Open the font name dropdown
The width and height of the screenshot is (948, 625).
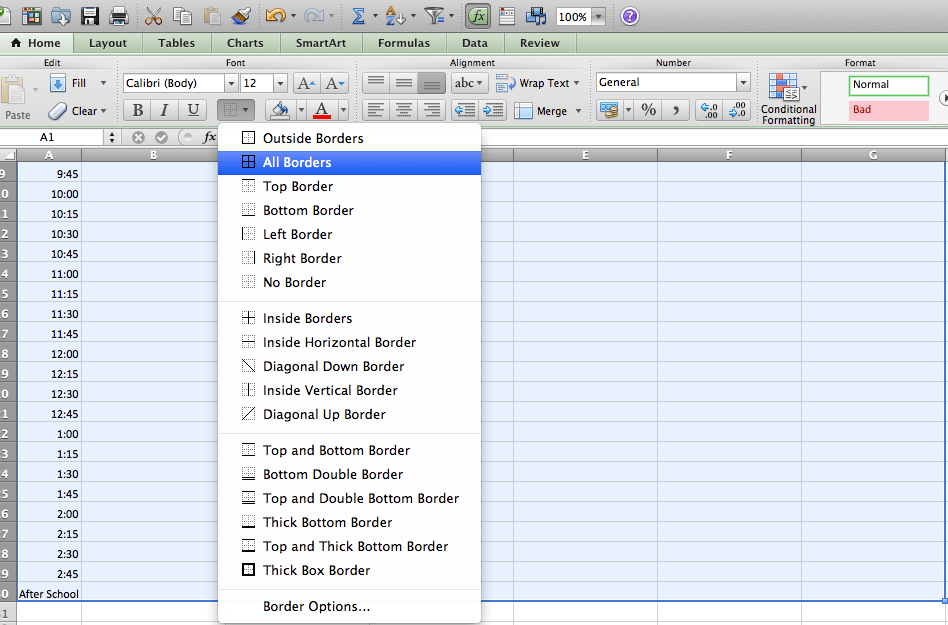point(227,83)
